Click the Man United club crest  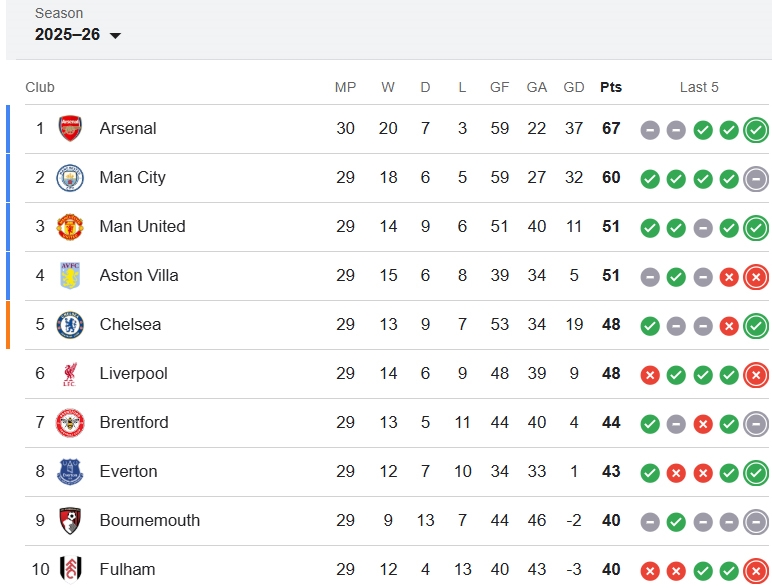point(70,226)
